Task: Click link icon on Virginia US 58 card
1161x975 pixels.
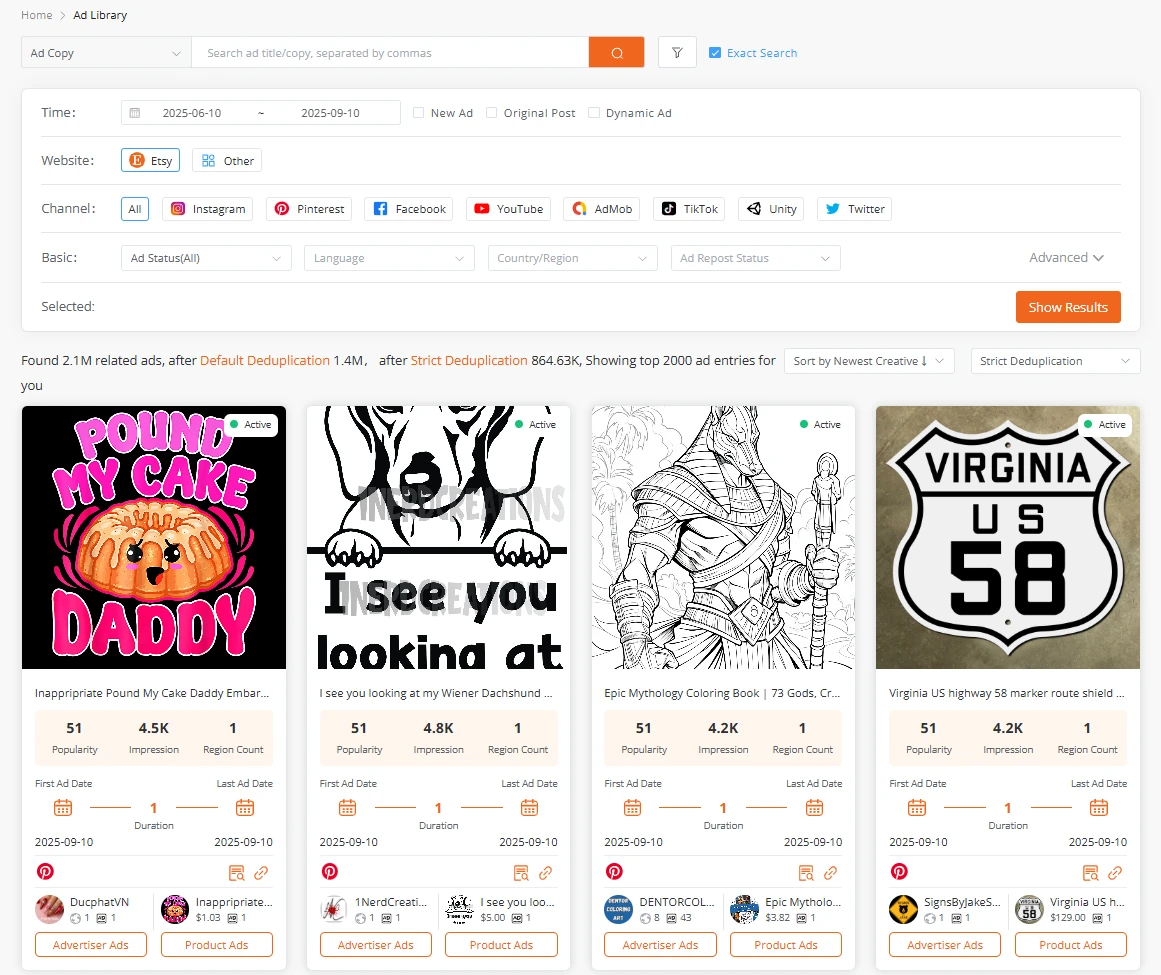Action: point(1115,872)
